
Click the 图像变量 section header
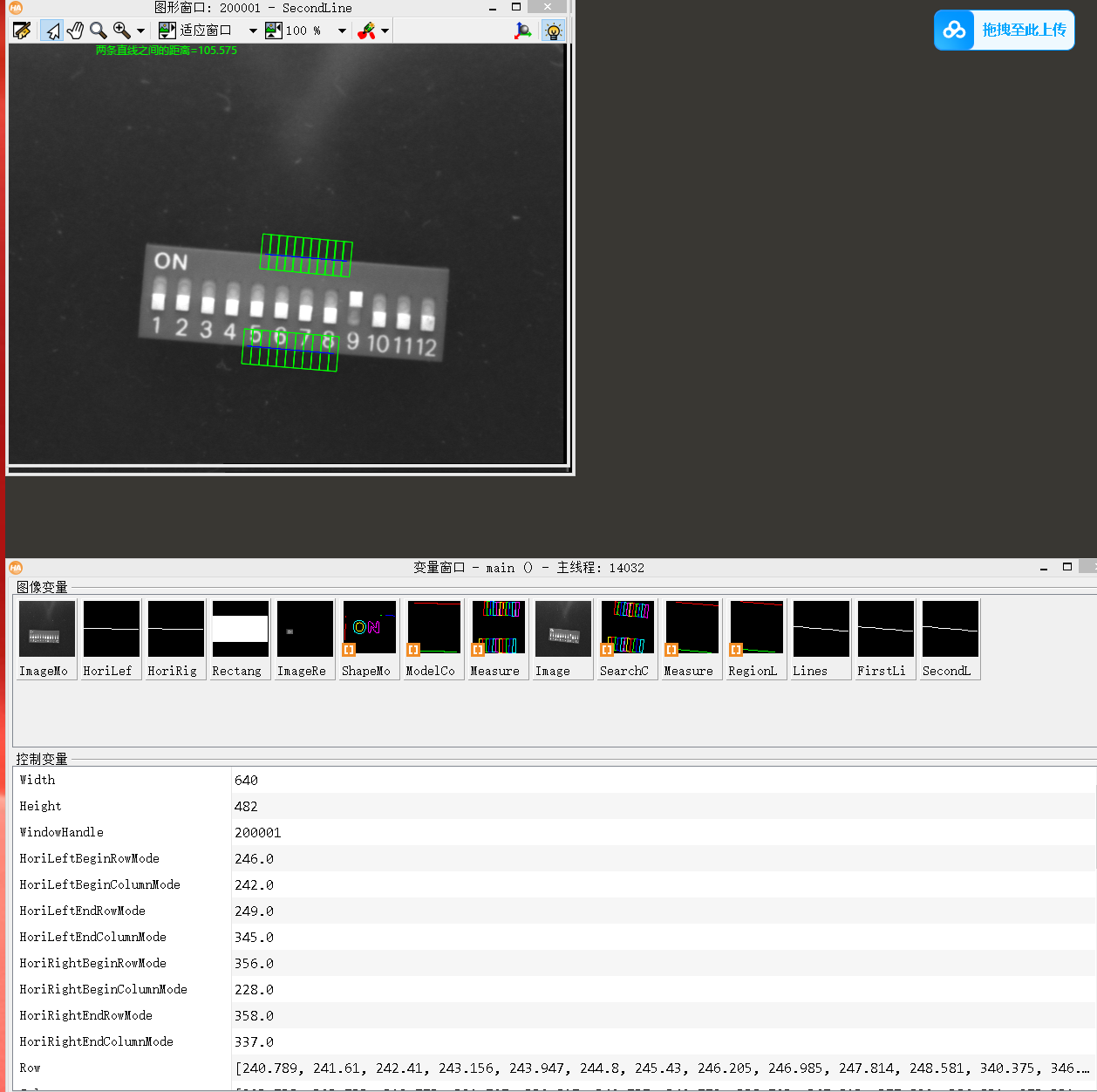[42, 587]
